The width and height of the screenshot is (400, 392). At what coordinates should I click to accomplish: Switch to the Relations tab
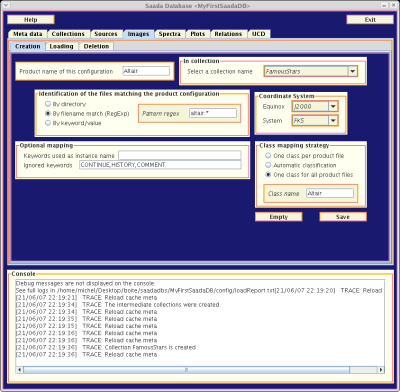coord(228,34)
